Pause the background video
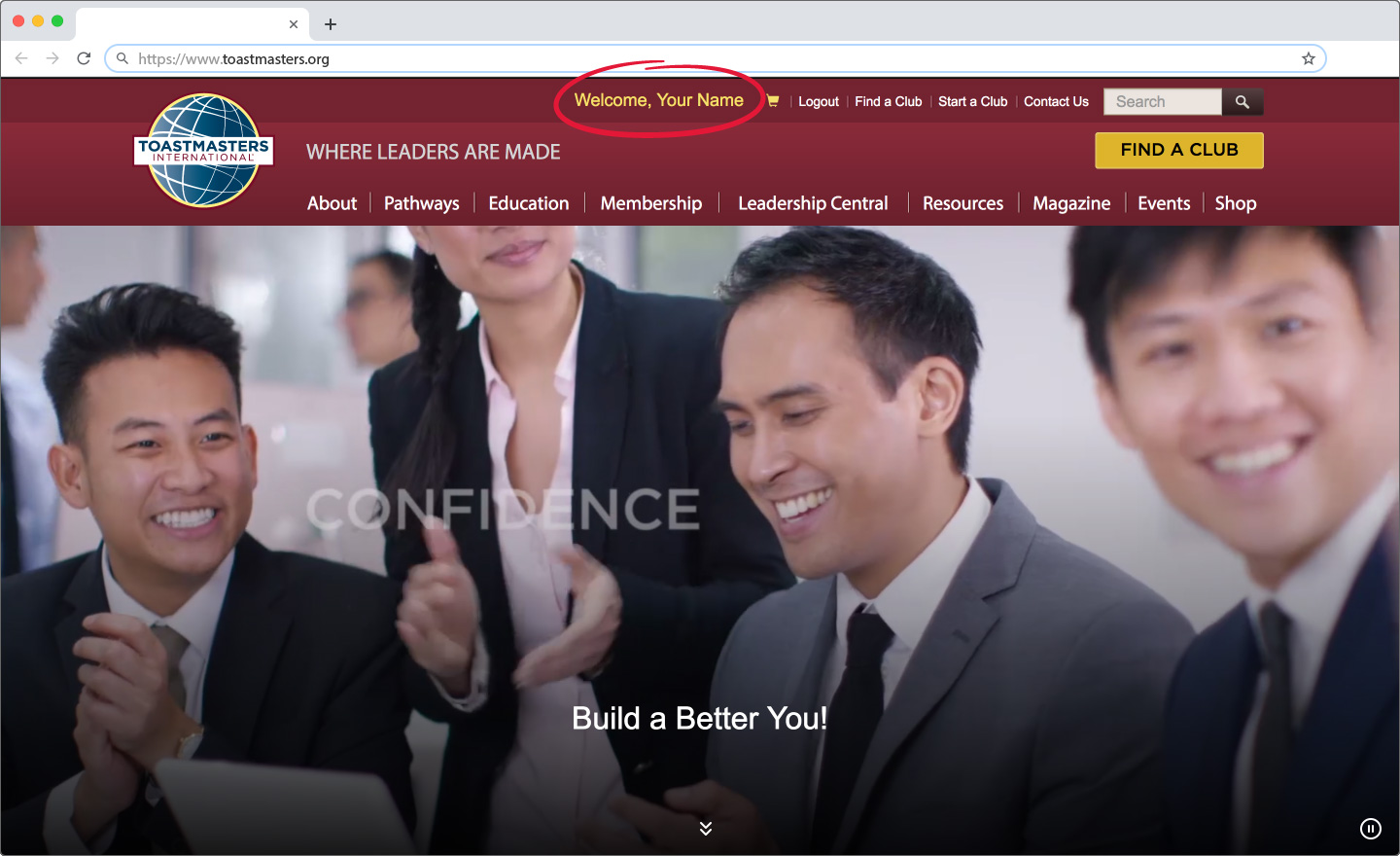 (x=1370, y=829)
